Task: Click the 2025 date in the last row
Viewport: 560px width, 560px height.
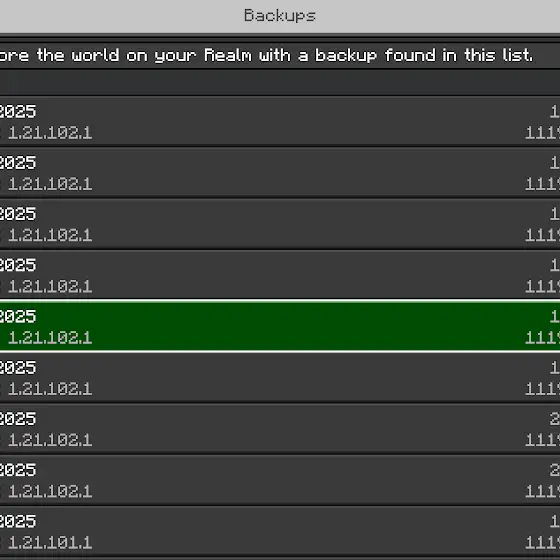Action: [18, 521]
